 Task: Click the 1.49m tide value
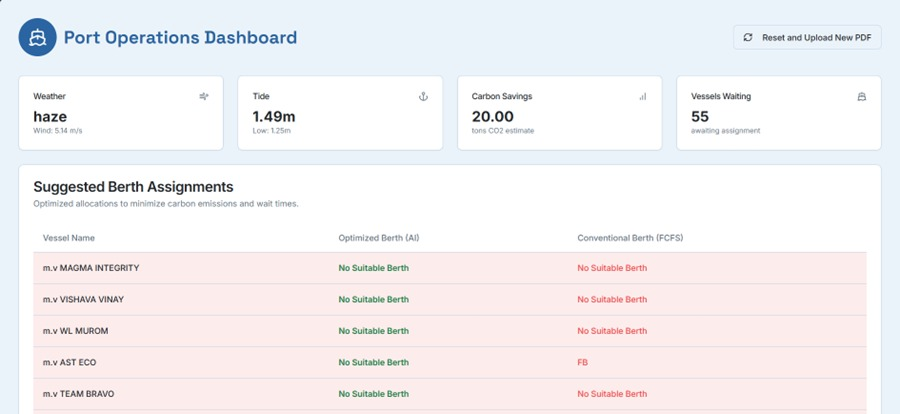273,116
